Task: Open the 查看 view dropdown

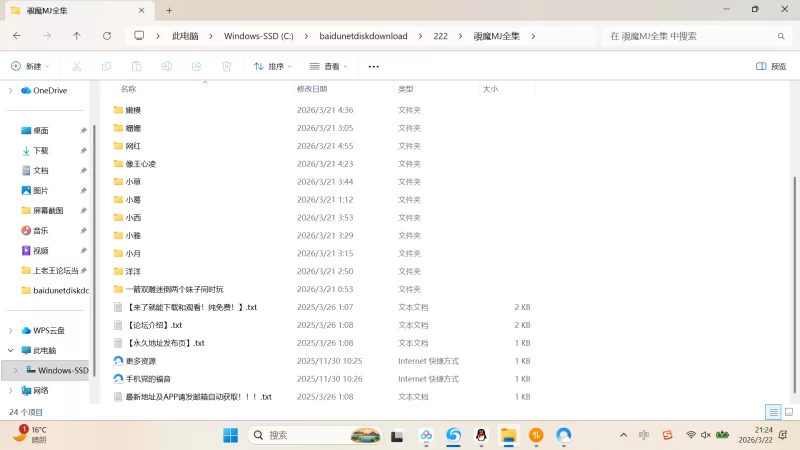Action: click(329, 66)
